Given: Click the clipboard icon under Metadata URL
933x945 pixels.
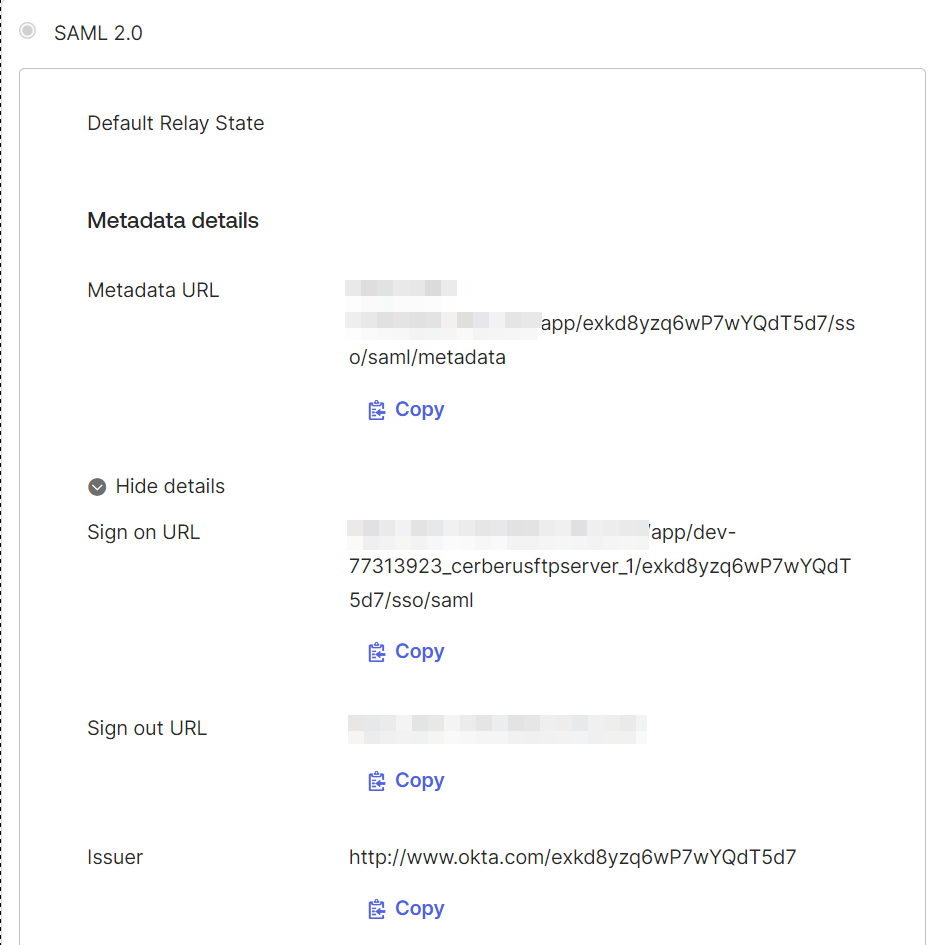Looking at the screenshot, I should 377,410.
